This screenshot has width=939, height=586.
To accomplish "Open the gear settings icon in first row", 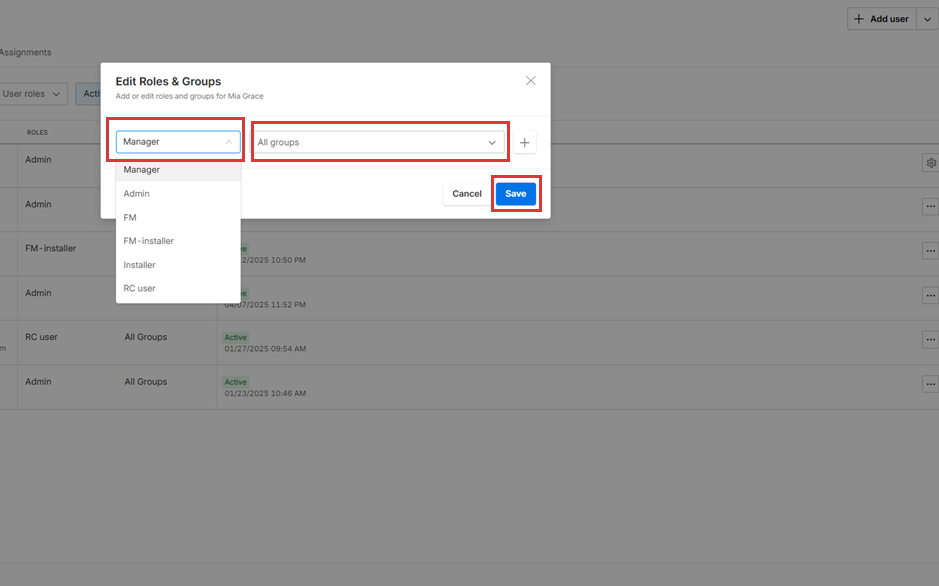I will click(931, 163).
